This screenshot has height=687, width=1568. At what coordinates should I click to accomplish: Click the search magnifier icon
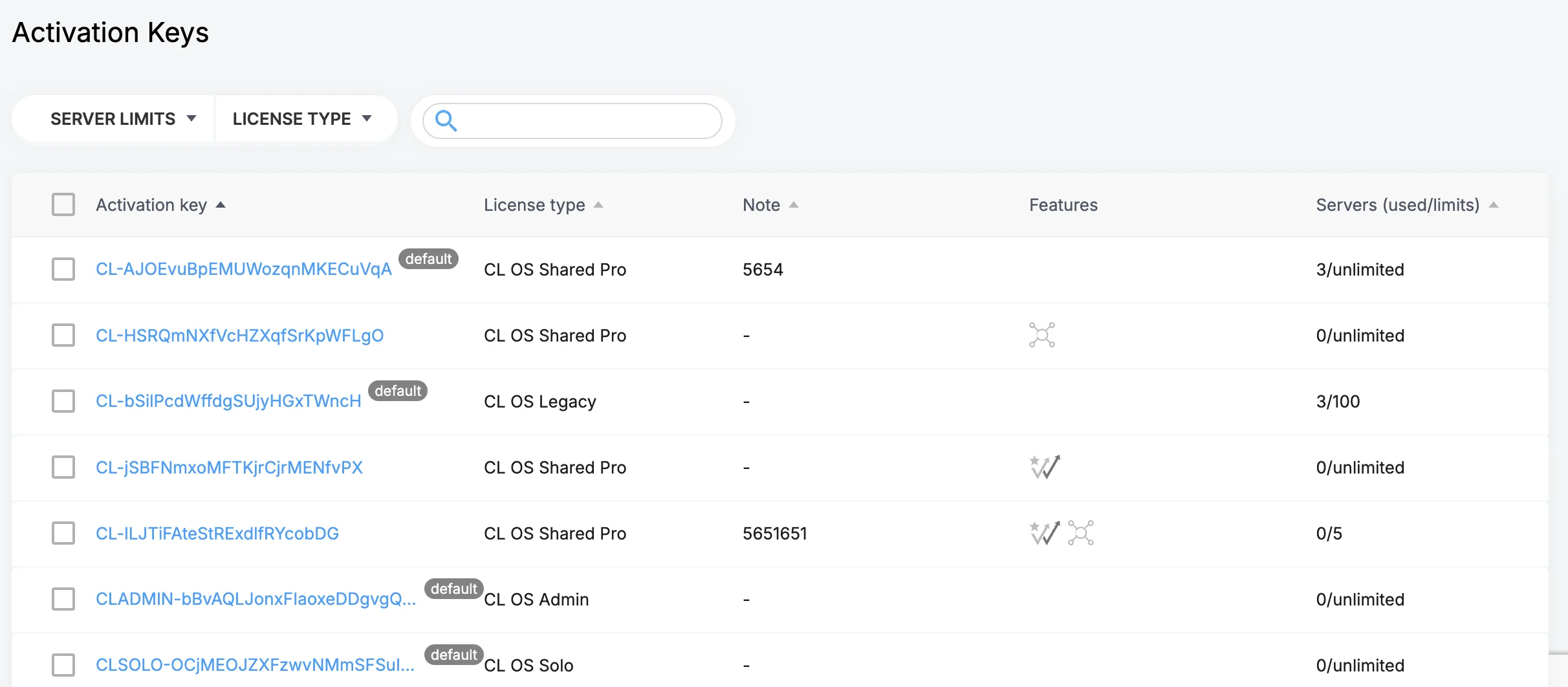point(447,121)
